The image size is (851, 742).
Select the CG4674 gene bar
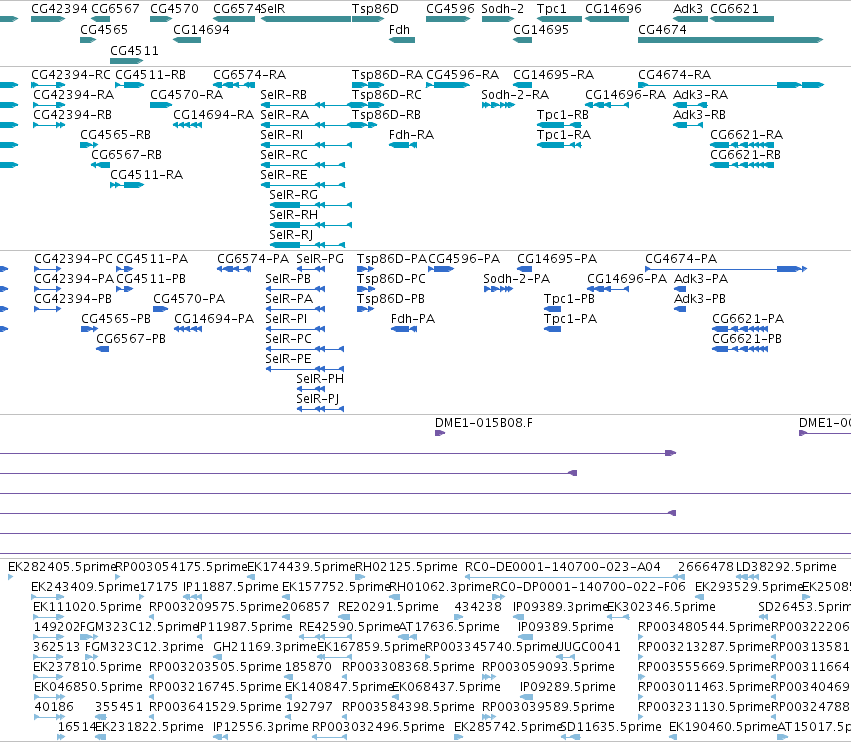pos(731,40)
